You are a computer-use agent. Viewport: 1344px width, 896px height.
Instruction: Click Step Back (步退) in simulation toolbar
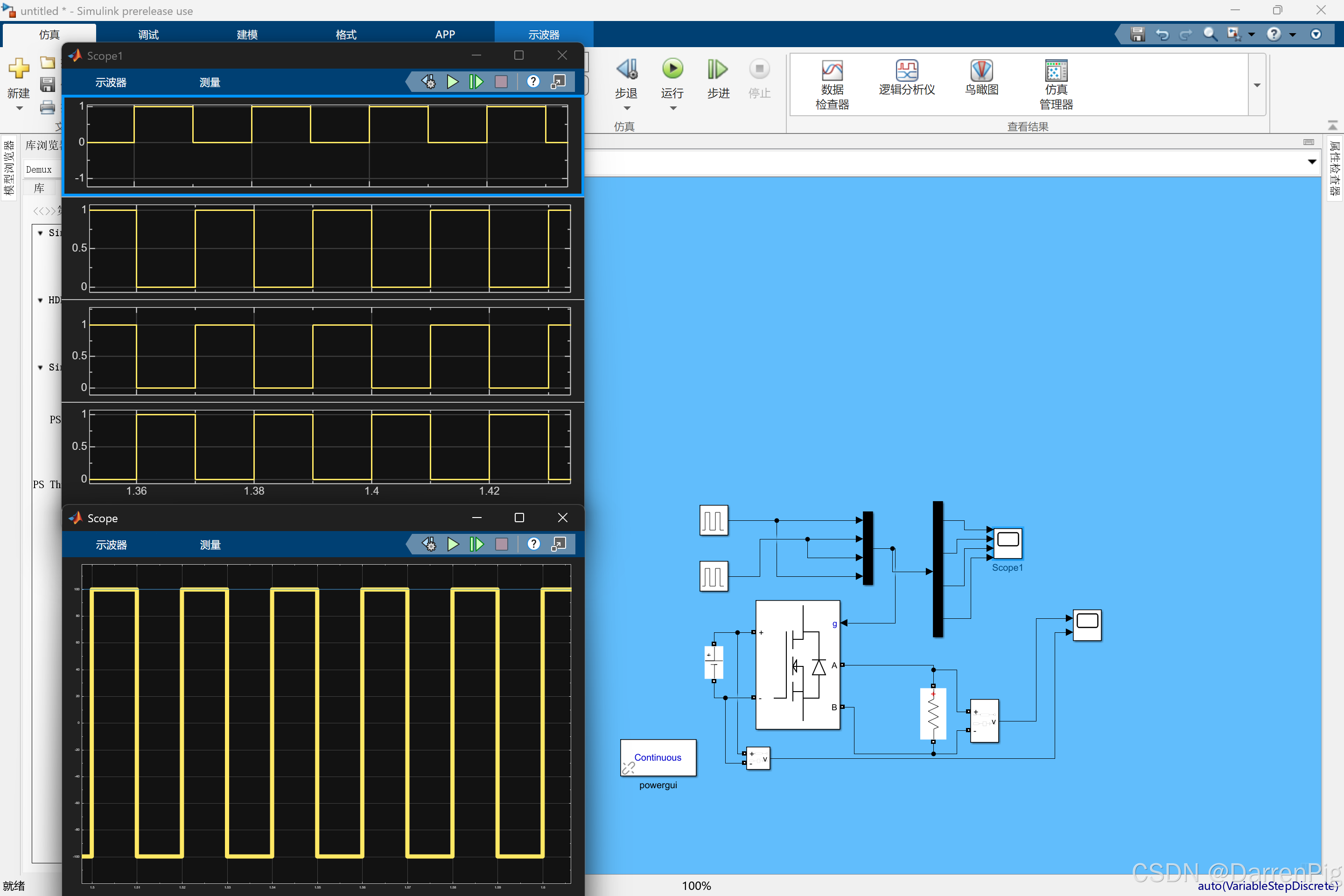[x=626, y=69]
